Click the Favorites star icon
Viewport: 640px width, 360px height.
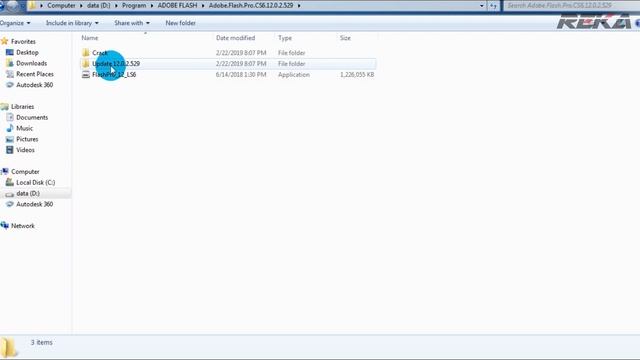(4, 41)
